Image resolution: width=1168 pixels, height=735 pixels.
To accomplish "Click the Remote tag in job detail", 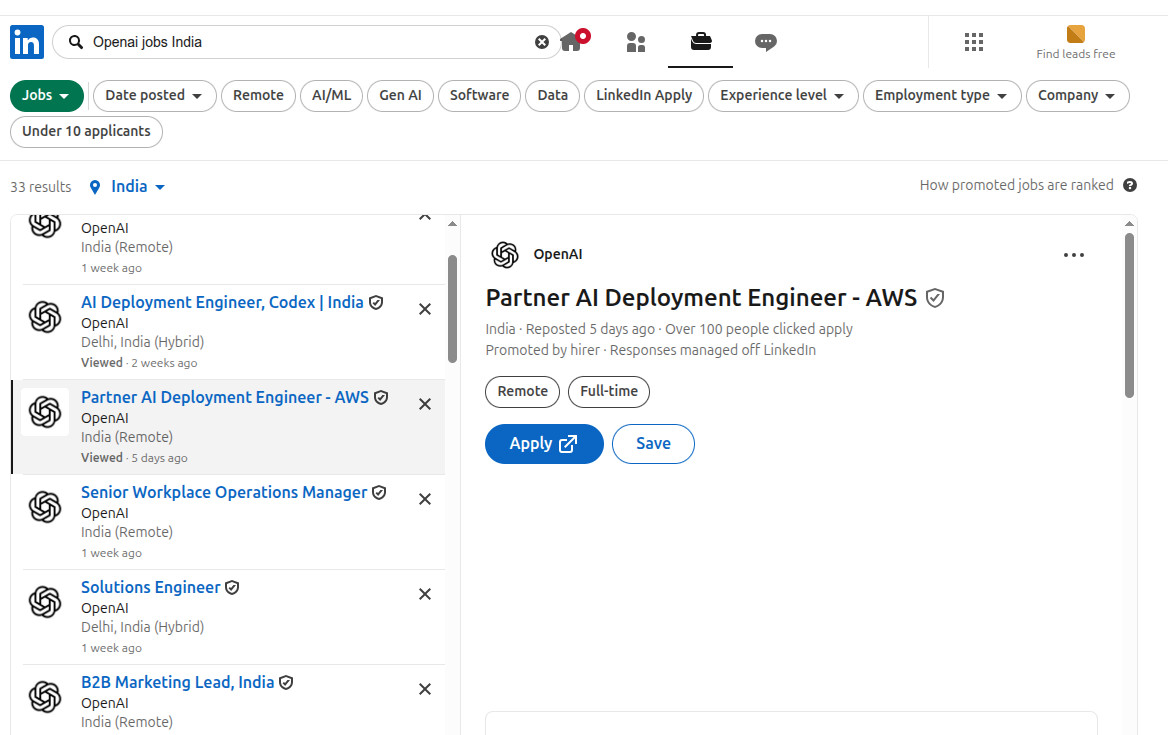I will click(522, 392).
